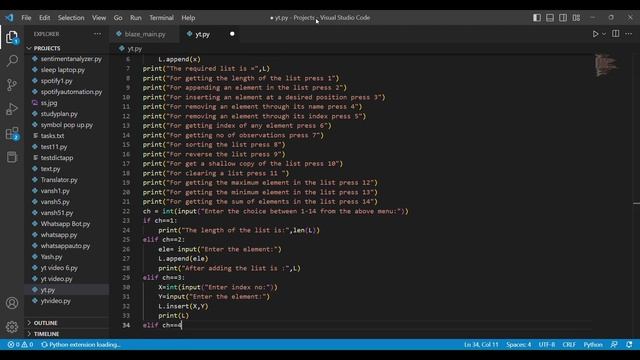Image resolution: width=640 pixels, height=360 pixels.
Task: Open the View menu
Action: point(99,18)
